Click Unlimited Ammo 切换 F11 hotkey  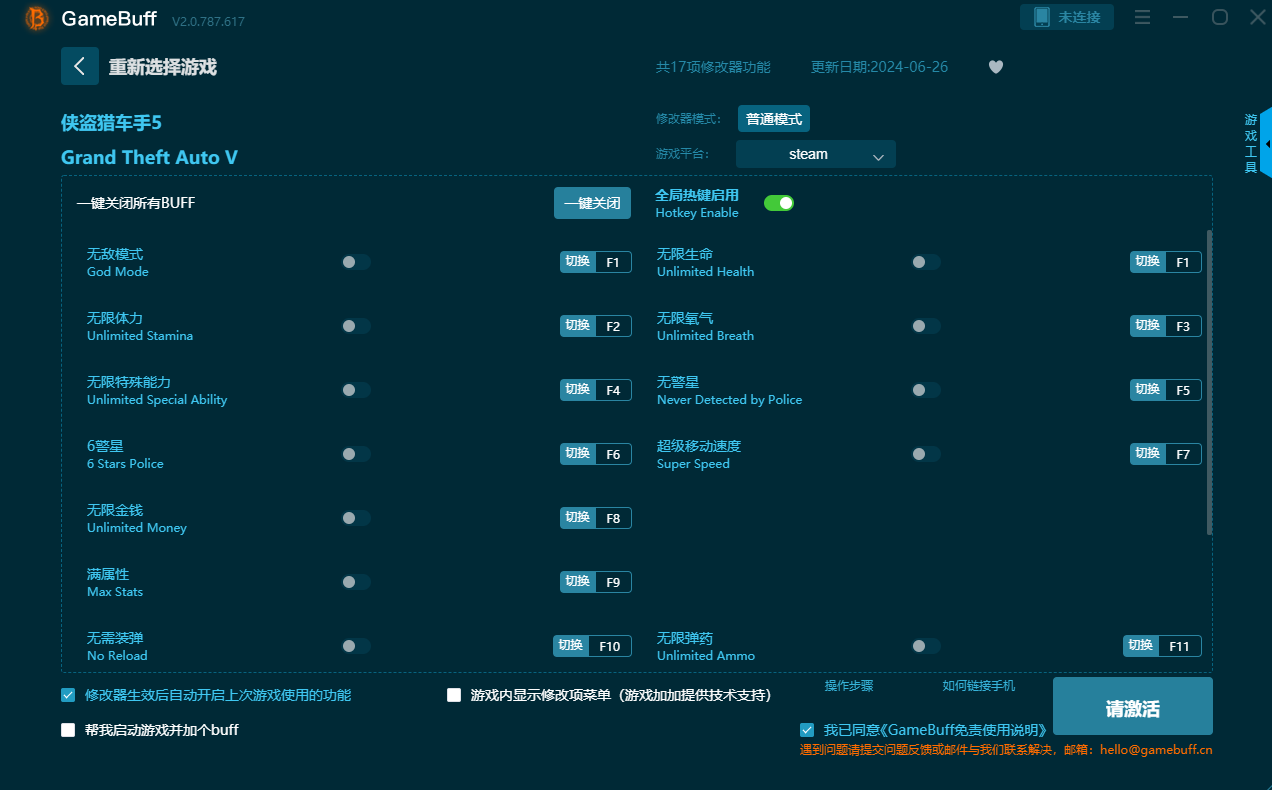point(1162,646)
